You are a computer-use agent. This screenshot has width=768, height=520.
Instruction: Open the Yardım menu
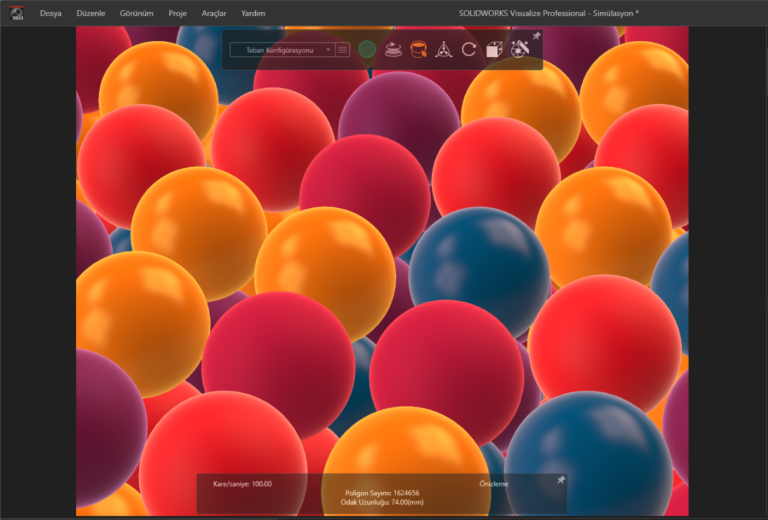pyautogui.click(x=253, y=14)
